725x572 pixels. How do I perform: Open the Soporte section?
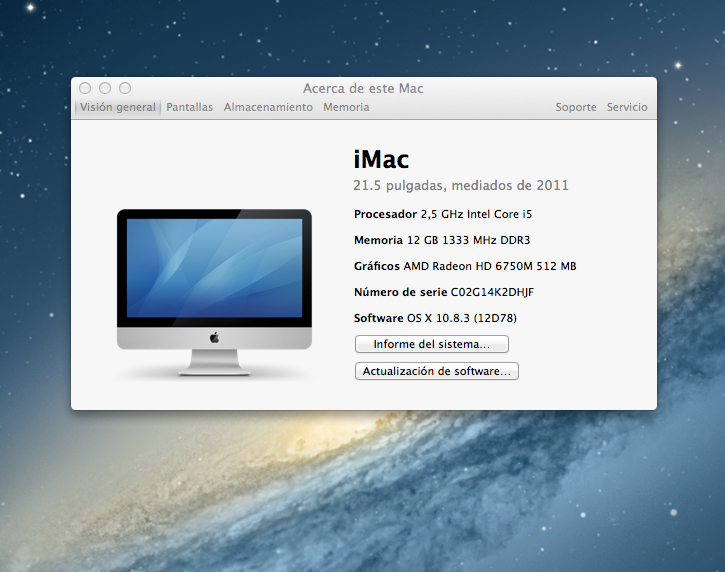click(x=576, y=107)
